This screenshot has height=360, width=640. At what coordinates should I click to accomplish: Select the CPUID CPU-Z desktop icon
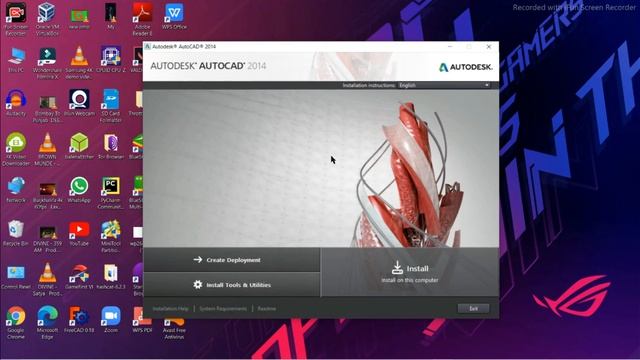(111, 60)
